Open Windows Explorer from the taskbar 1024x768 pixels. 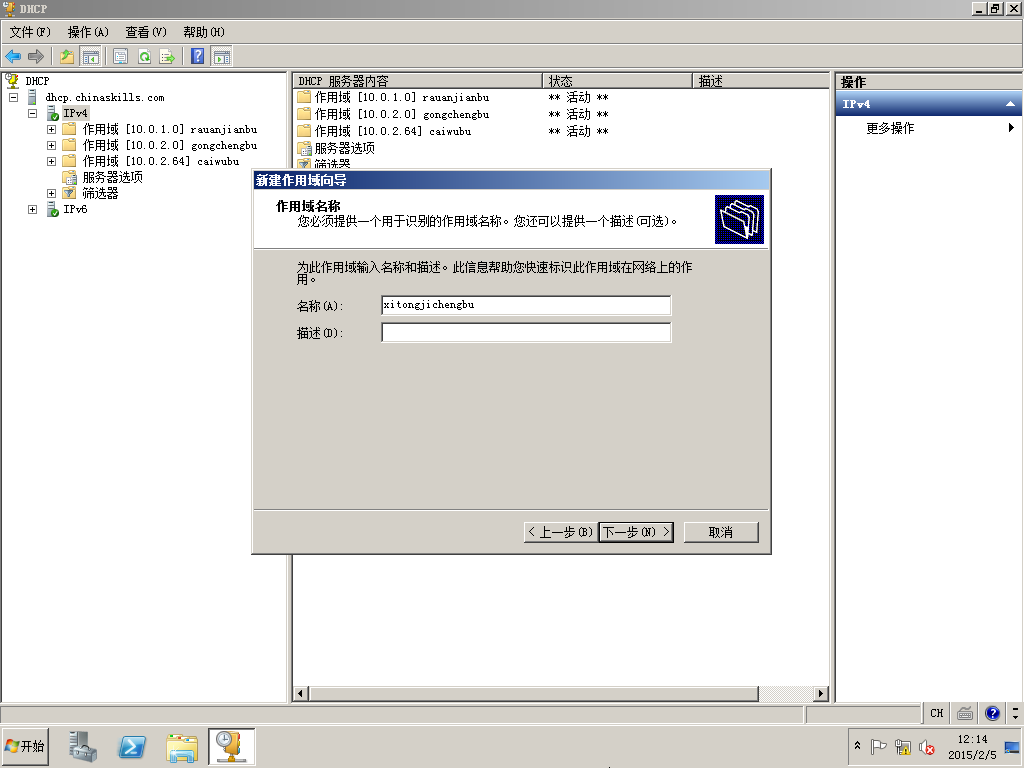[182, 746]
